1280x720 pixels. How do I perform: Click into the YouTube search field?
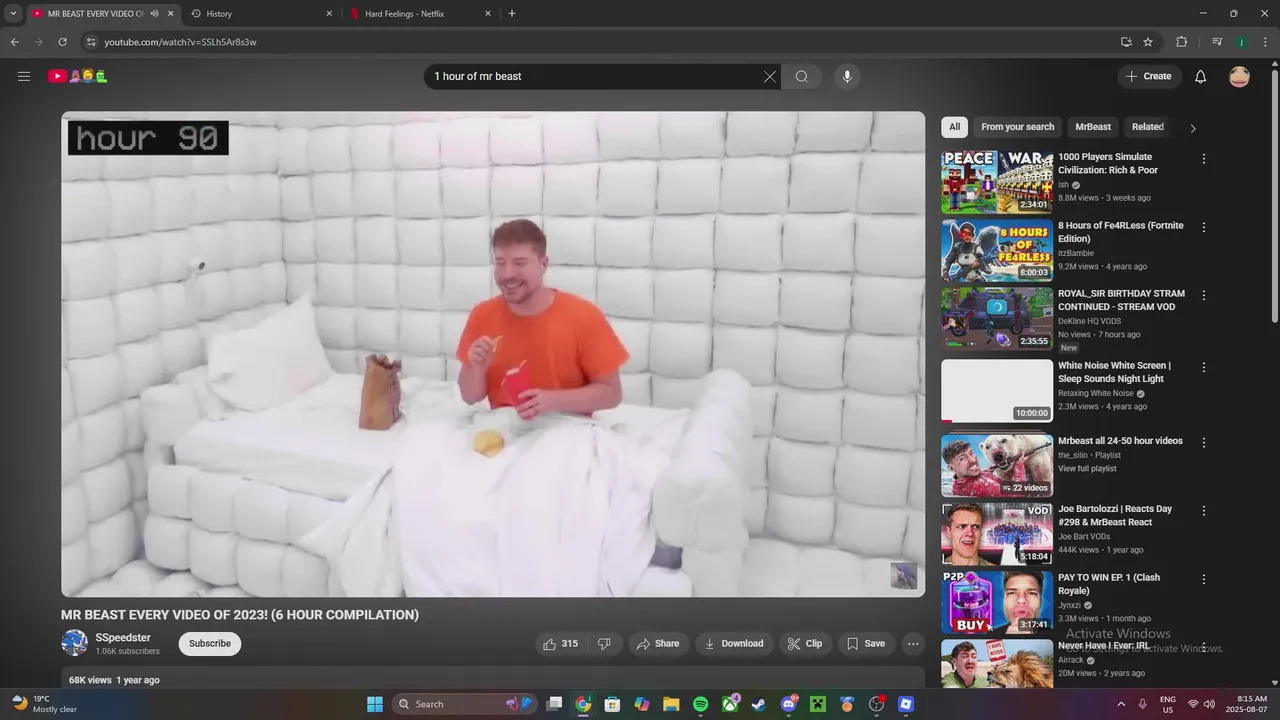(595, 76)
